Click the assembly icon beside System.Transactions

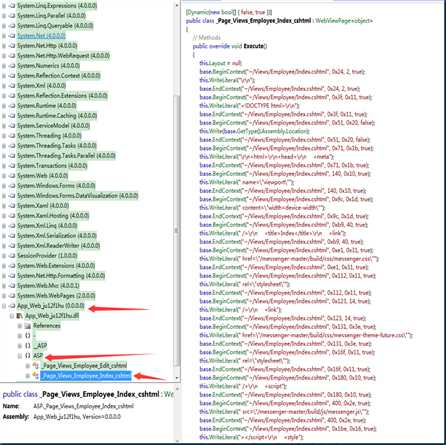point(12,166)
